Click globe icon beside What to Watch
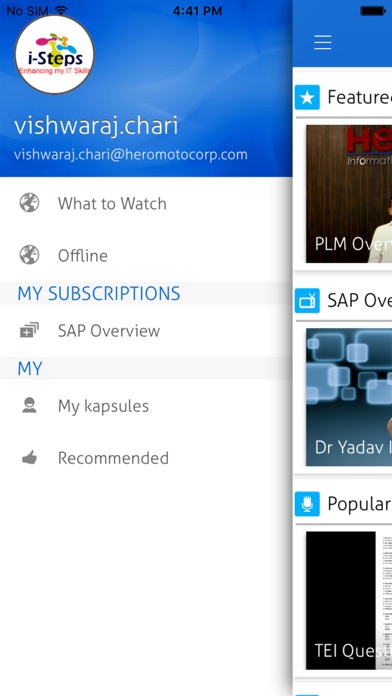Screen dimensions: 392x696 click(29, 203)
